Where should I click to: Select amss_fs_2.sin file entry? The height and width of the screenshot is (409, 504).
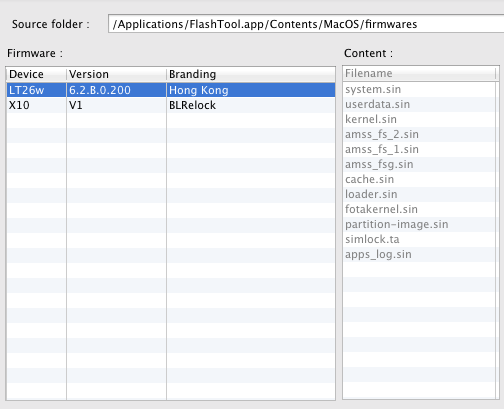[419, 134]
